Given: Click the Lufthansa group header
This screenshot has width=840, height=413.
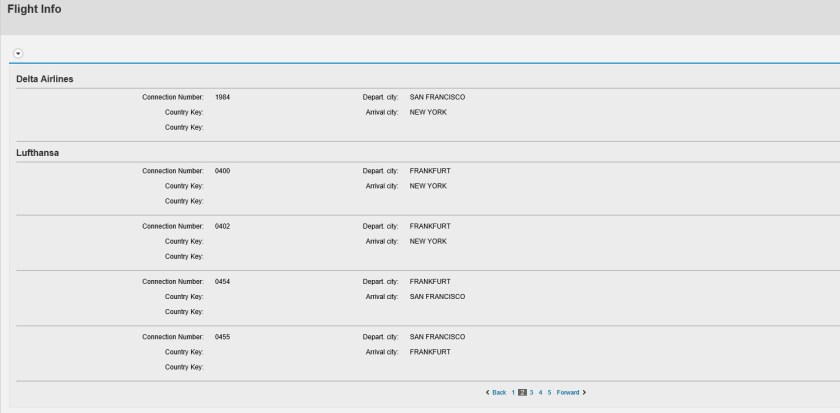Looking at the screenshot, I should (38, 153).
